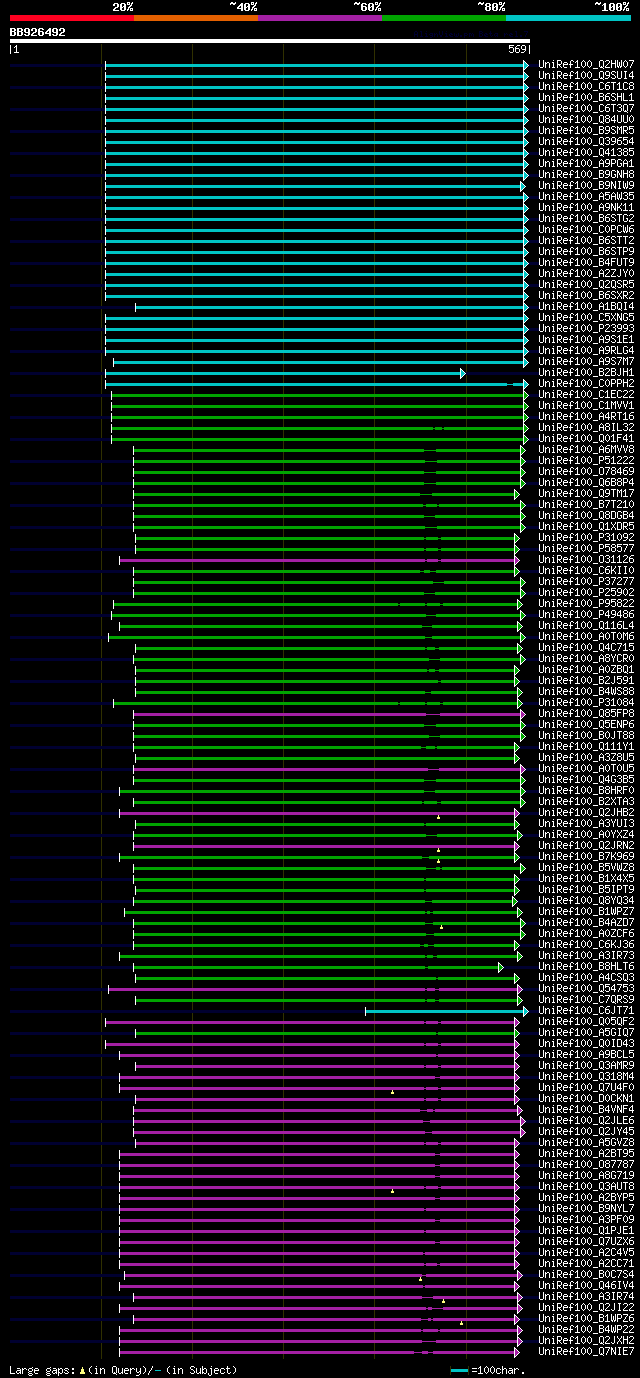Click the UniRef100_A5AW35 hit name
640x1378 pixels.
pos(586,197)
